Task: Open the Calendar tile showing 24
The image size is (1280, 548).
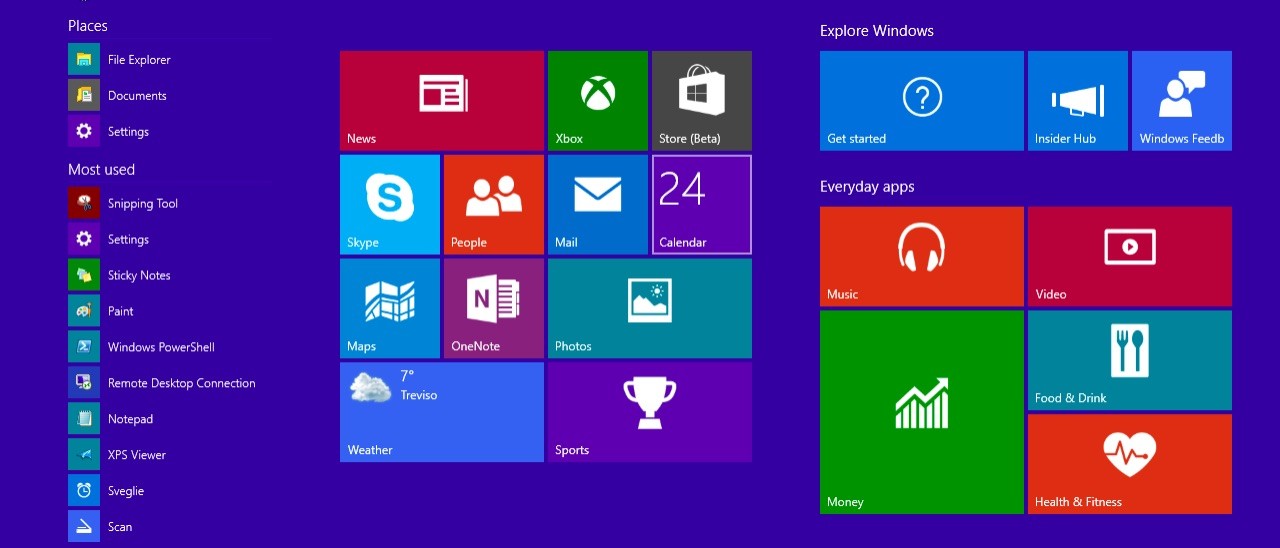Action: (702, 204)
